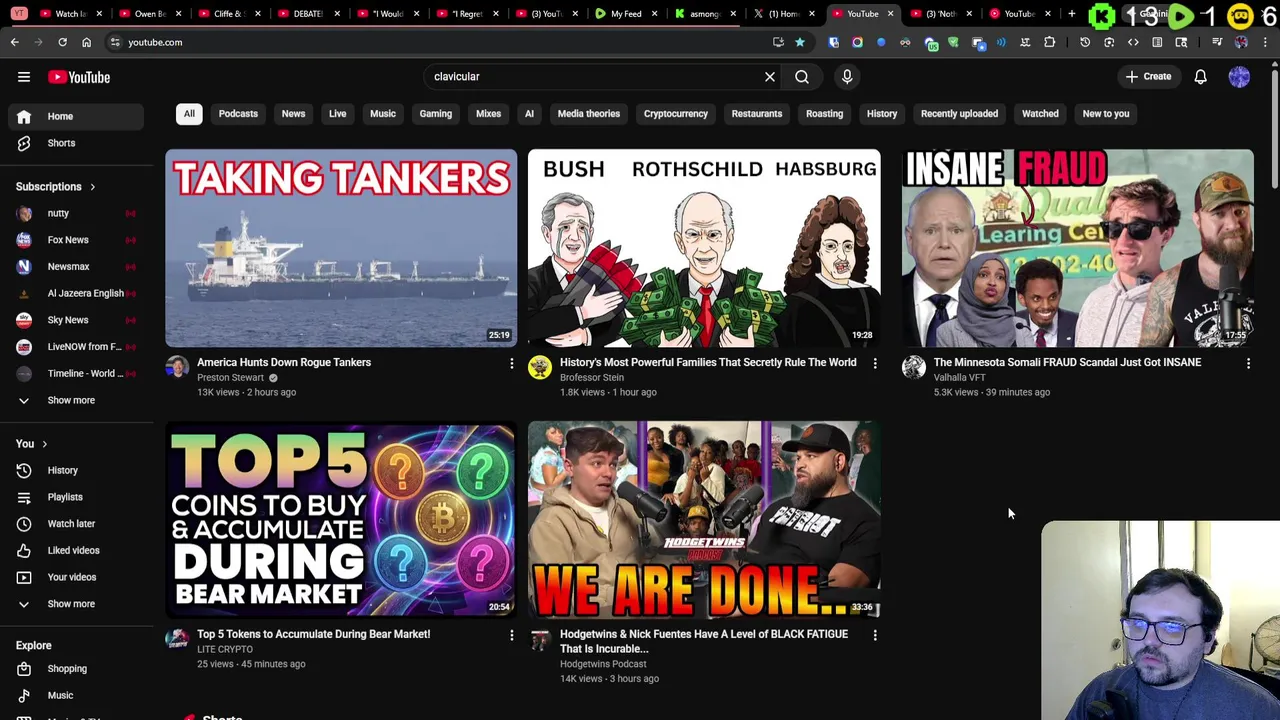The width and height of the screenshot is (1280, 720).
Task: Open Watch later in the sidebar
Action: 76,524
